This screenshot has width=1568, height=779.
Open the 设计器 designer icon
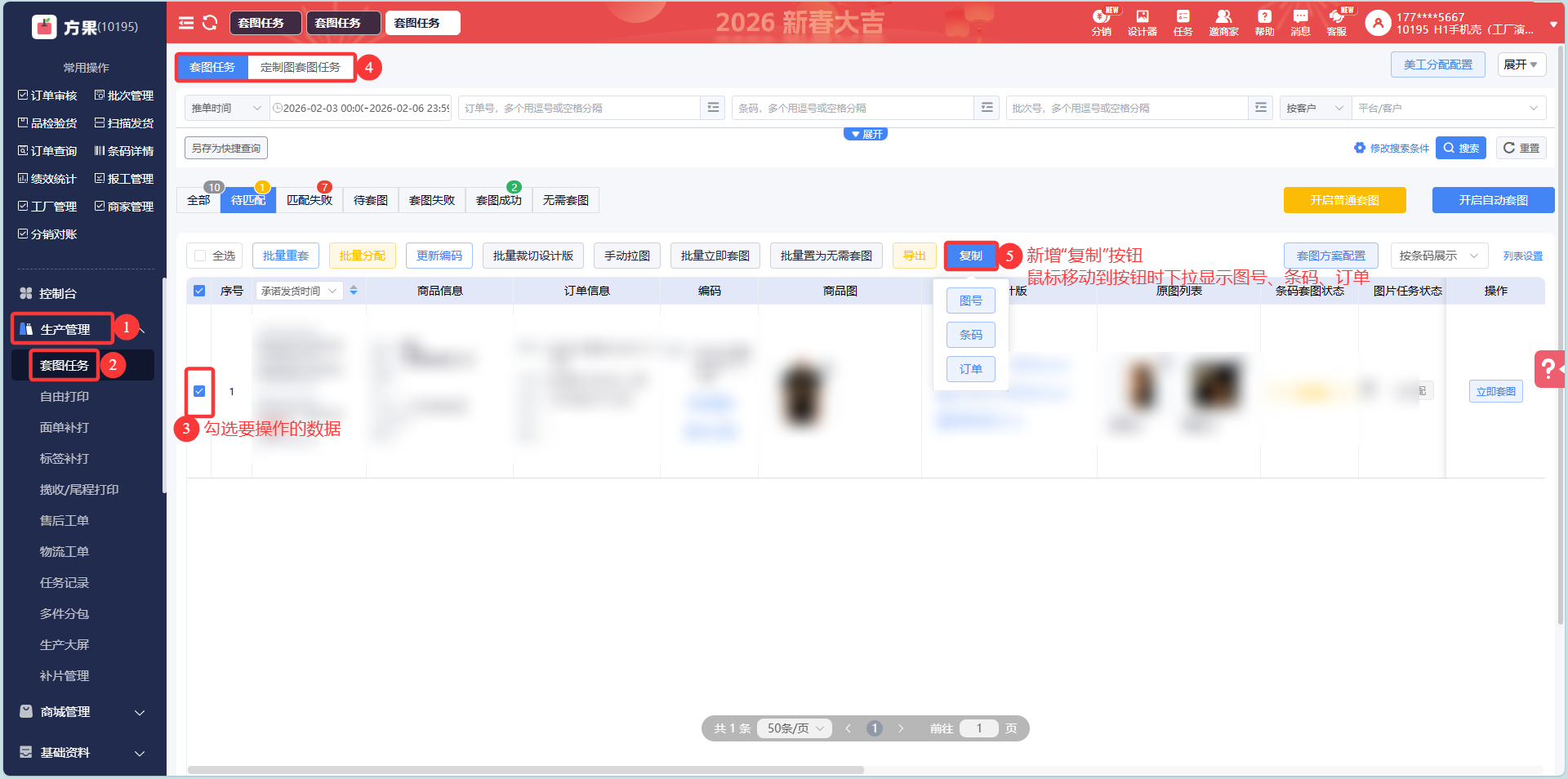[x=1143, y=22]
